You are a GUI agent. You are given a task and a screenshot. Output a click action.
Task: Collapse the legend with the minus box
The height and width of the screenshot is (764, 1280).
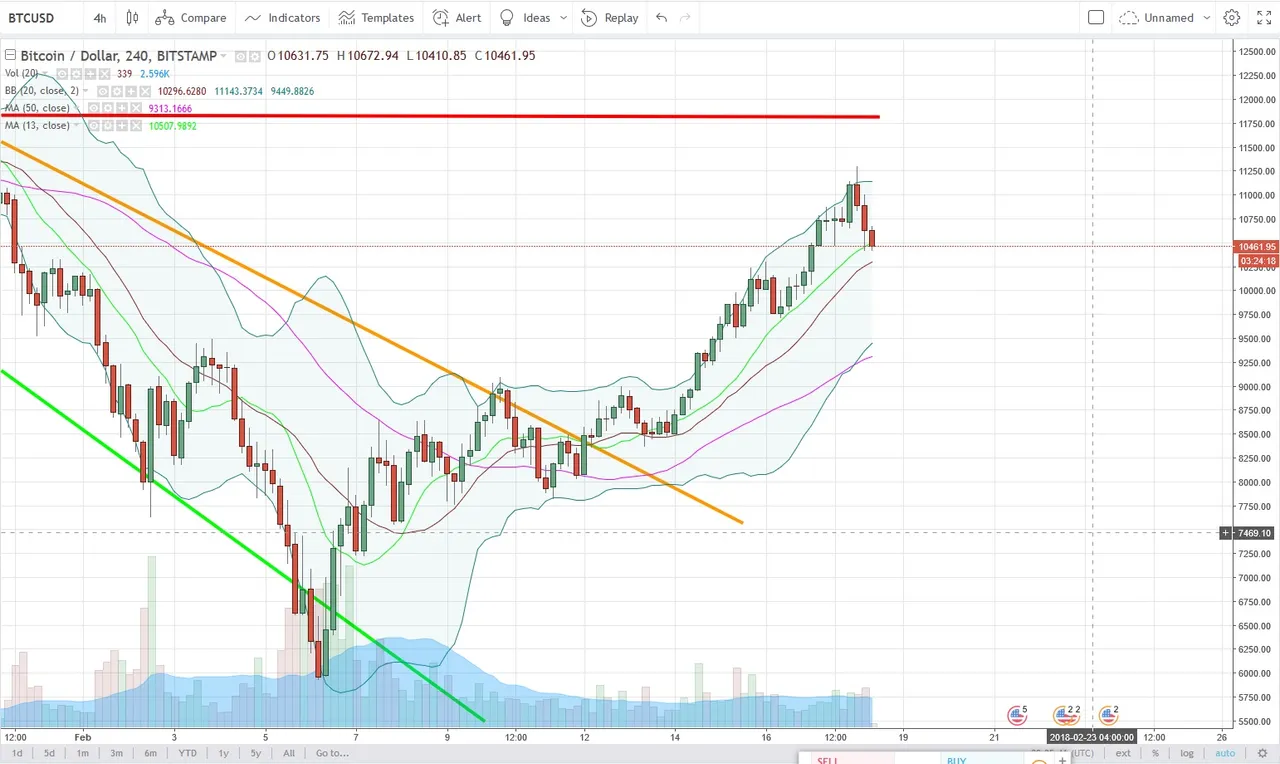10,56
